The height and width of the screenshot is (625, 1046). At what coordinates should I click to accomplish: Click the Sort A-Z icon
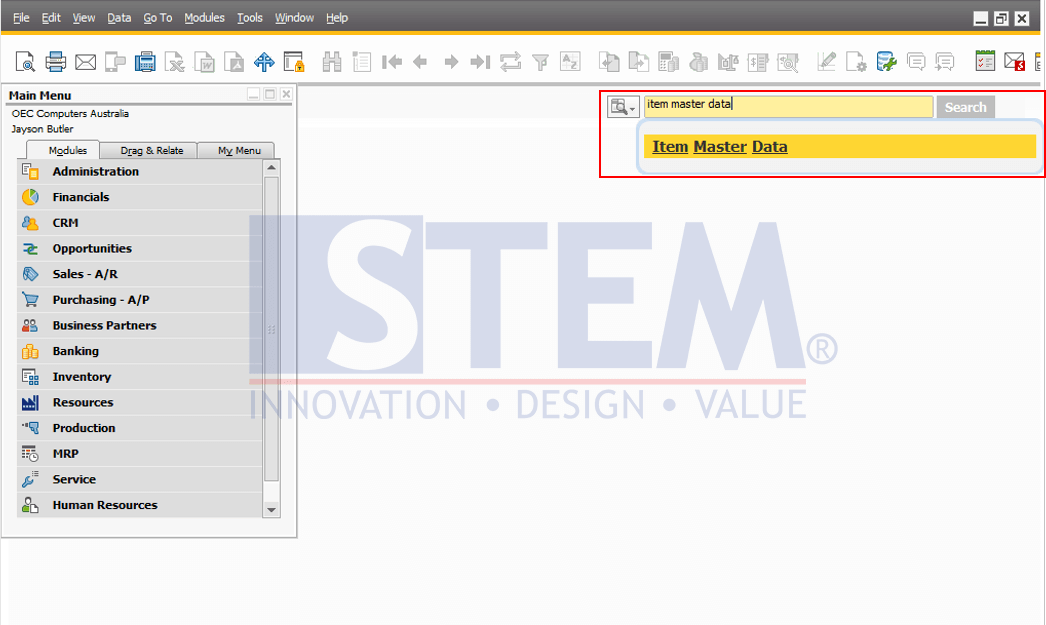[570, 61]
